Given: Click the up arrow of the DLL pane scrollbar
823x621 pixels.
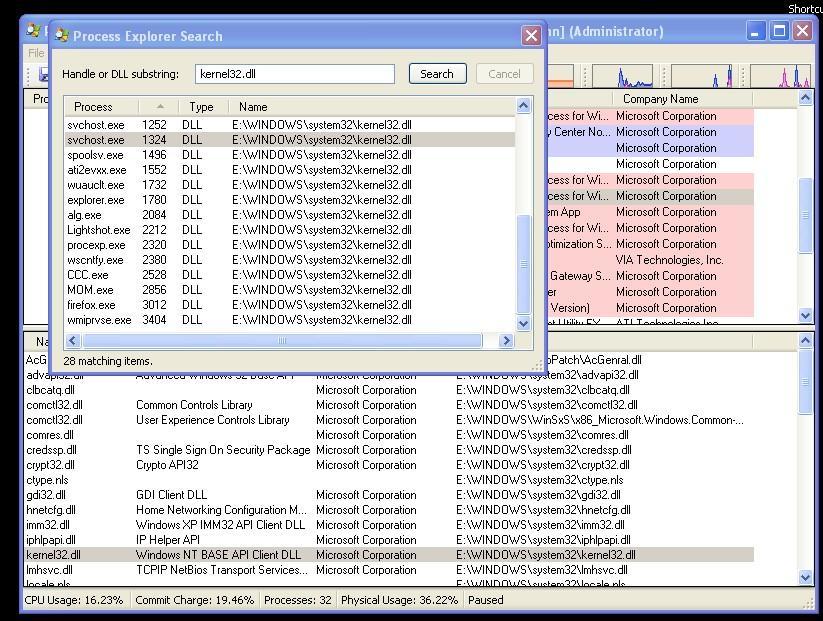Looking at the screenshot, I should (806, 341).
